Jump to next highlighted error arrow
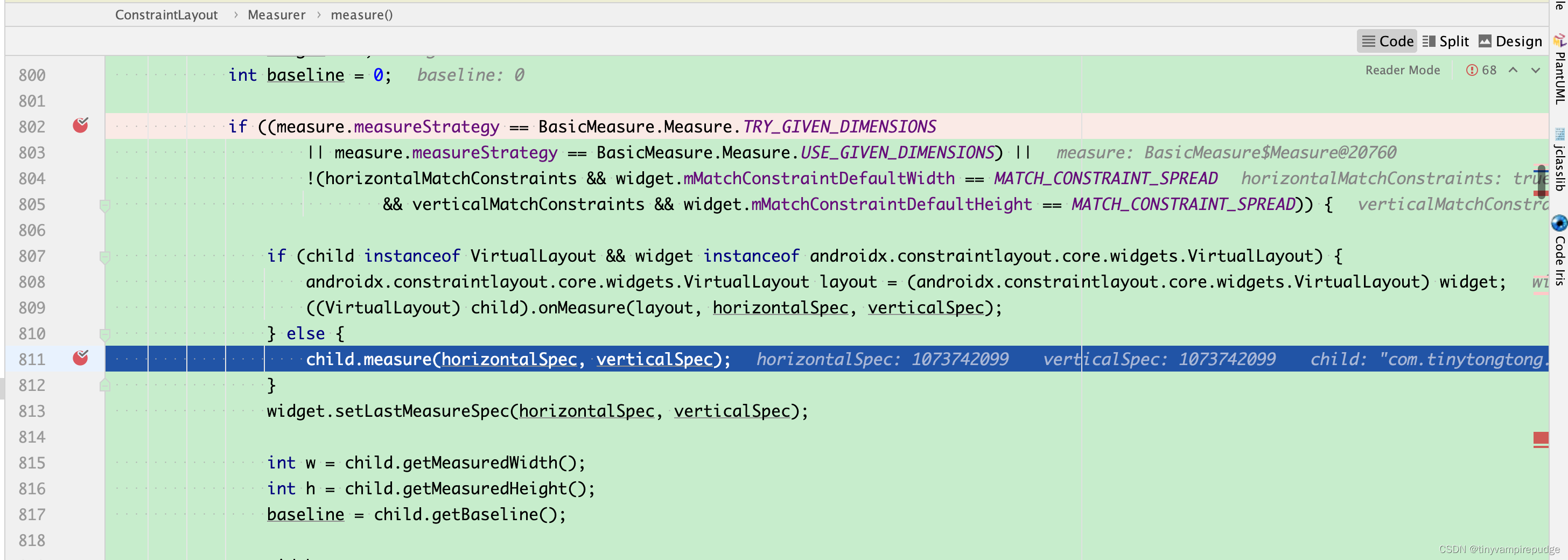Screen dimensions: 1568x560 click(x=1536, y=70)
